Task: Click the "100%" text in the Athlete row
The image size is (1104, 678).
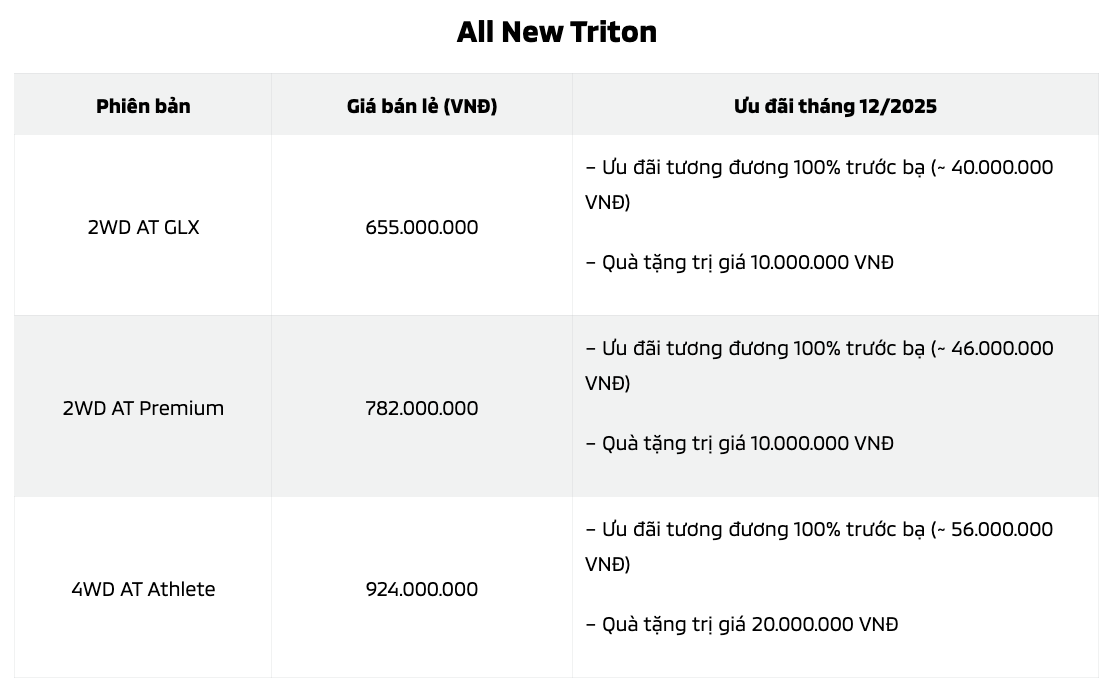Action: click(817, 529)
